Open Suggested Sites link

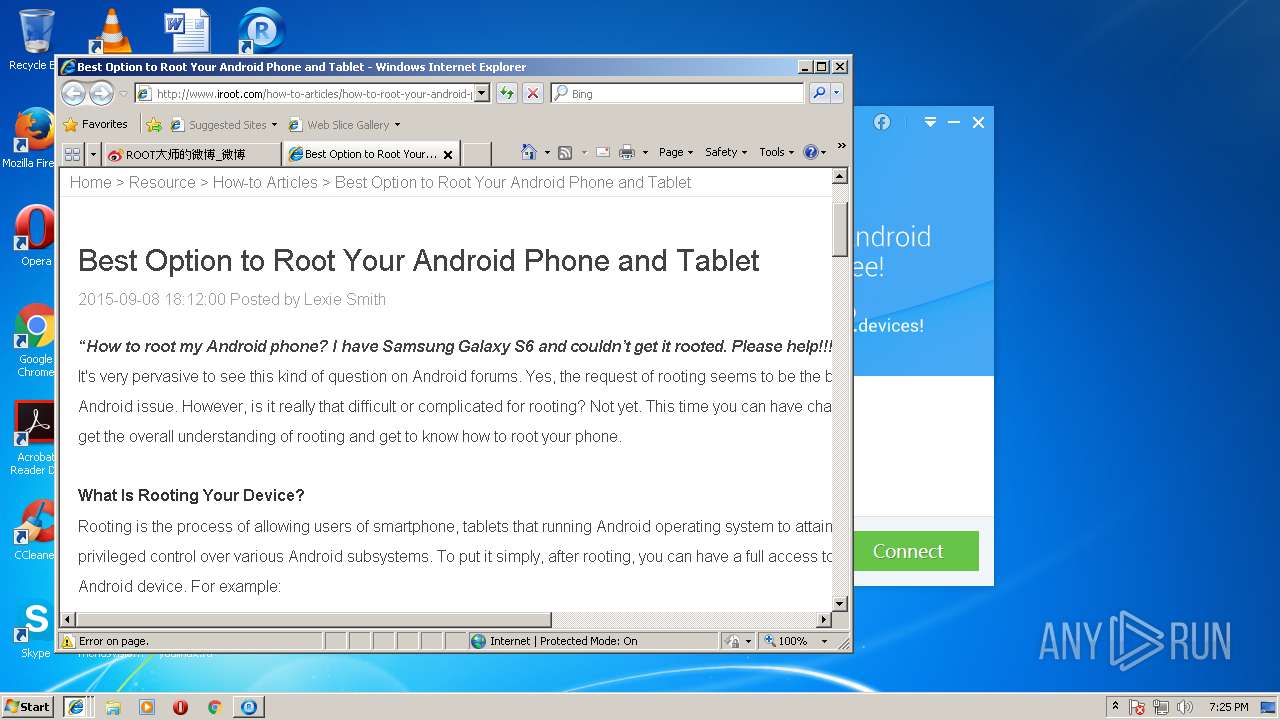coord(223,125)
